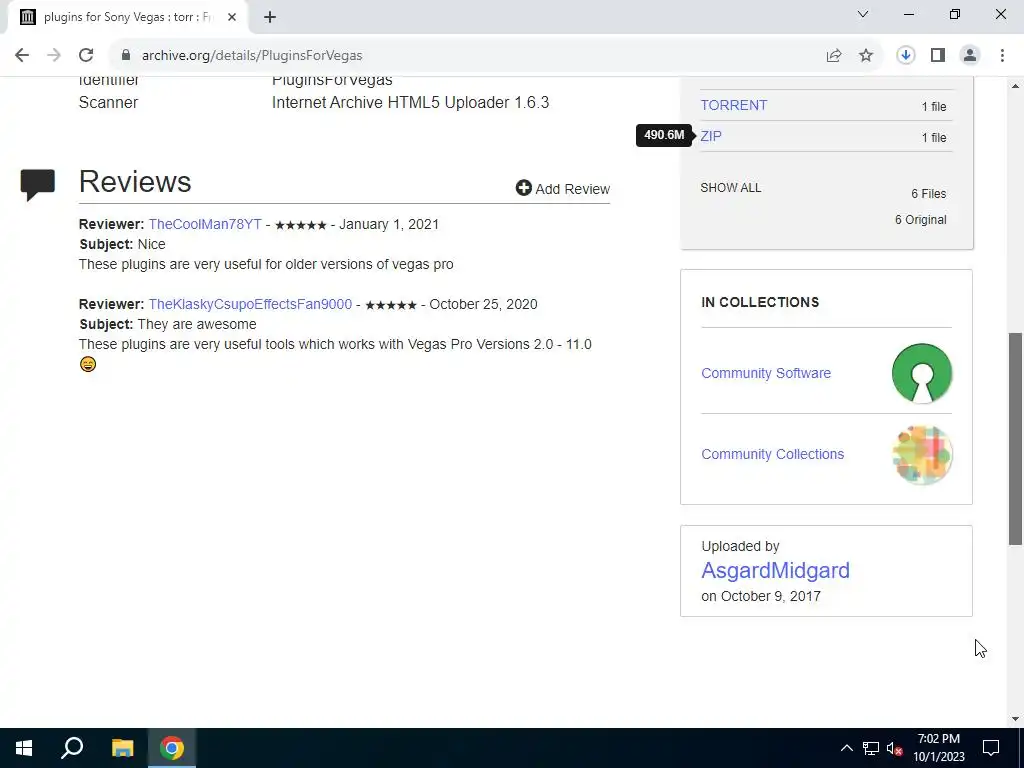Image resolution: width=1024 pixels, height=768 pixels.
Task: Click the Internet Archive HTML5 Uploader text
Action: tap(410, 103)
